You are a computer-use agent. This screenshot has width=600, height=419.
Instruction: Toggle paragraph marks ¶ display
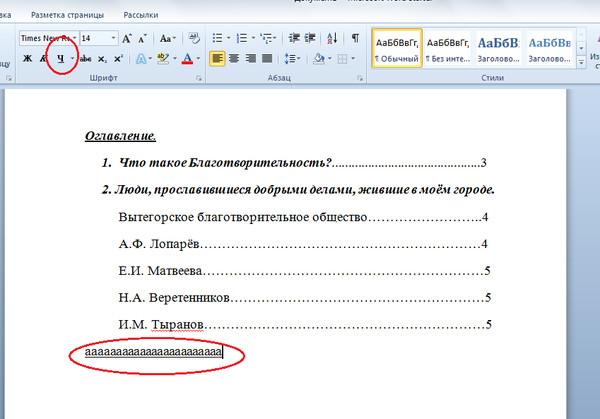click(x=355, y=38)
